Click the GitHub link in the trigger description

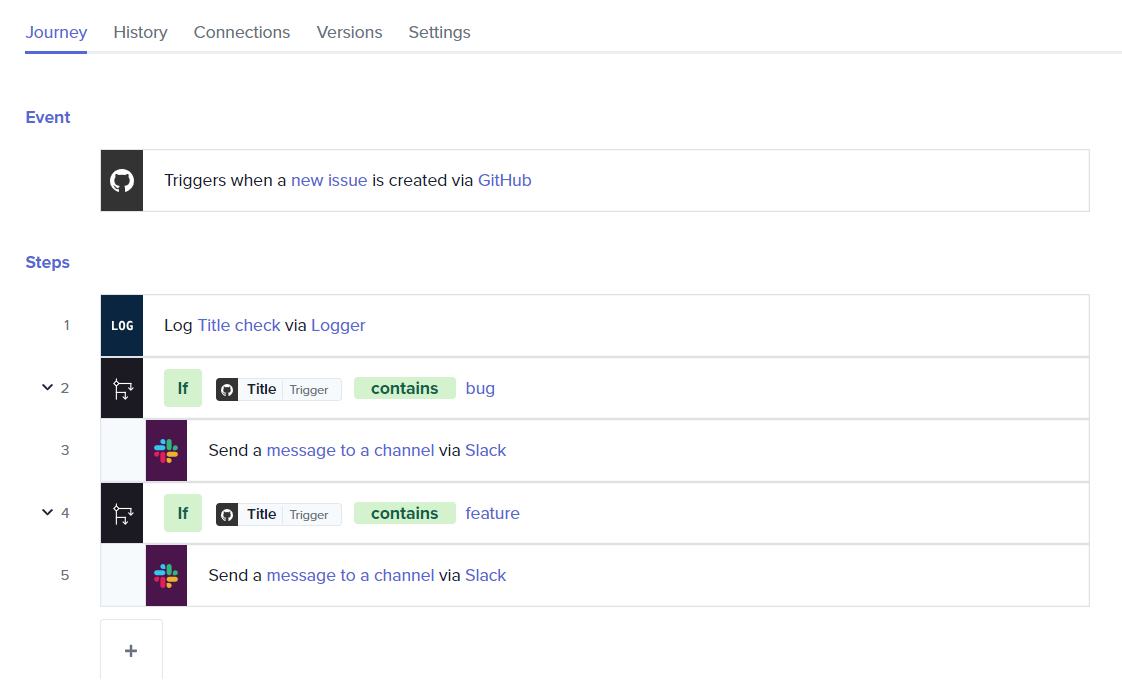[504, 180]
